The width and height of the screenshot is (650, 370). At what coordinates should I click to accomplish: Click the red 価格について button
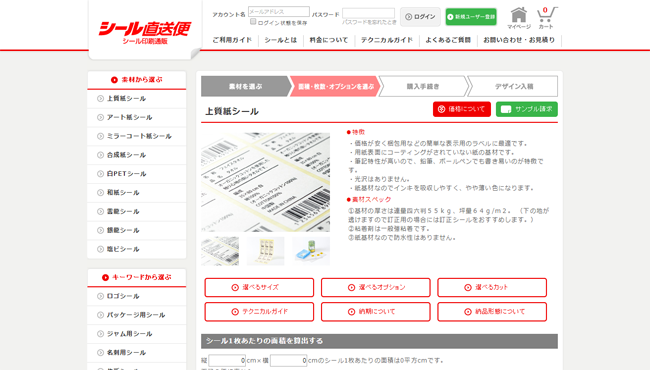(462, 109)
